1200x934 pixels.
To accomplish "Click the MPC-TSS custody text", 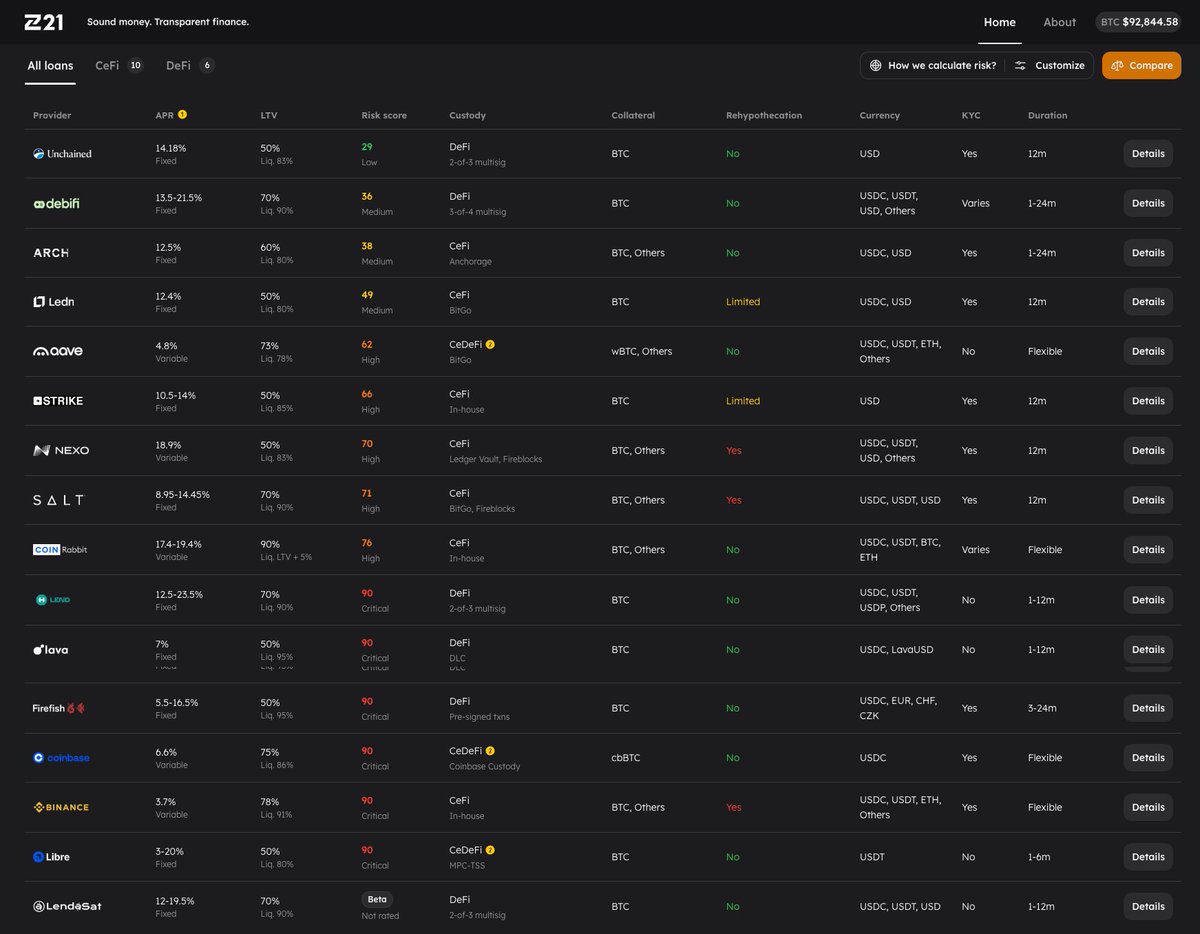I will [467, 866].
